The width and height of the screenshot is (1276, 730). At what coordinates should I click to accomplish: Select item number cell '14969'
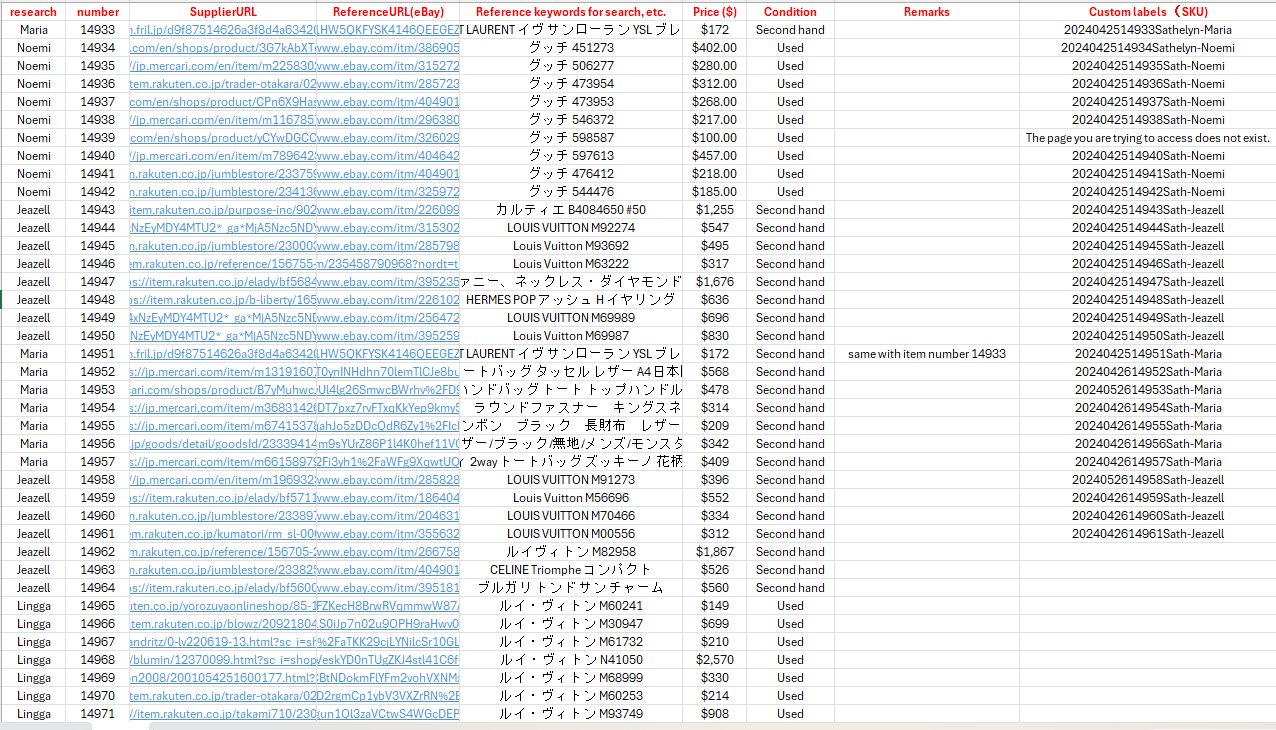[x=98, y=678]
